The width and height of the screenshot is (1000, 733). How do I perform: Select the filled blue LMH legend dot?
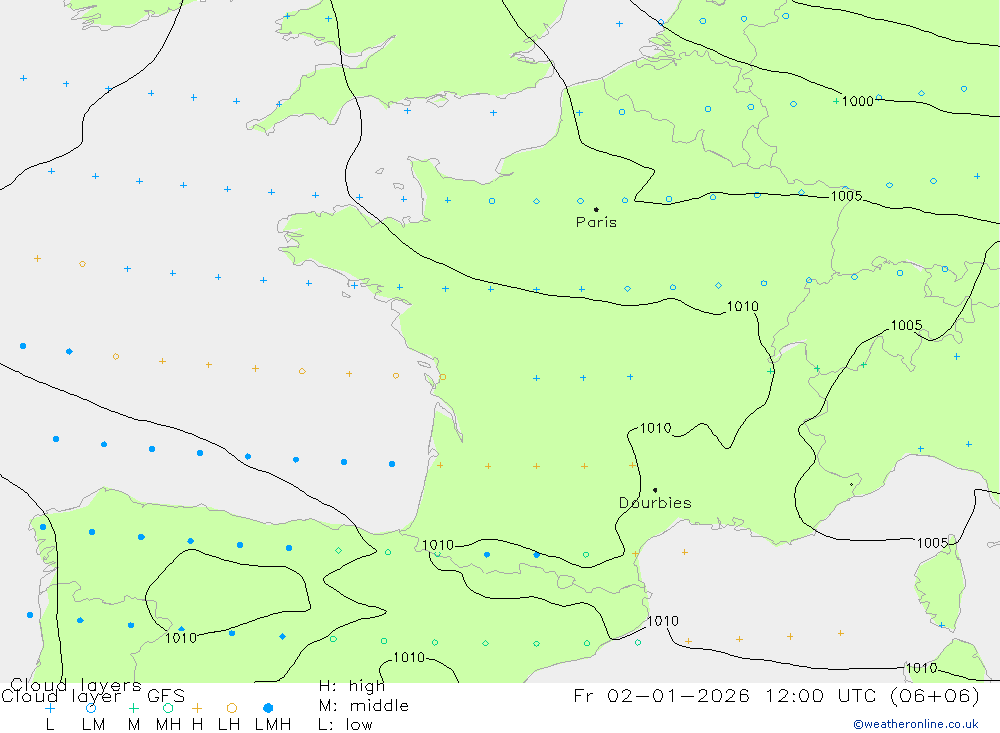(x=268, y=708)
